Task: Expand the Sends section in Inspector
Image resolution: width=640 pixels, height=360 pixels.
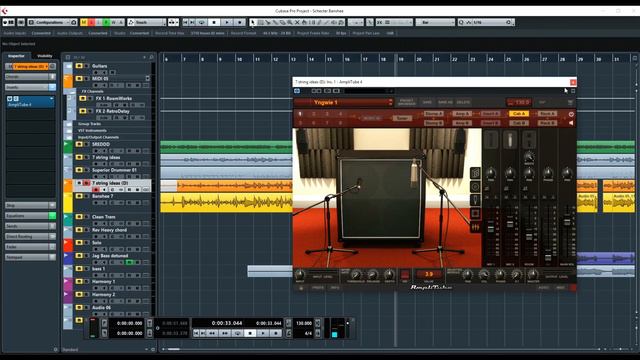Action: click(31, 226)
